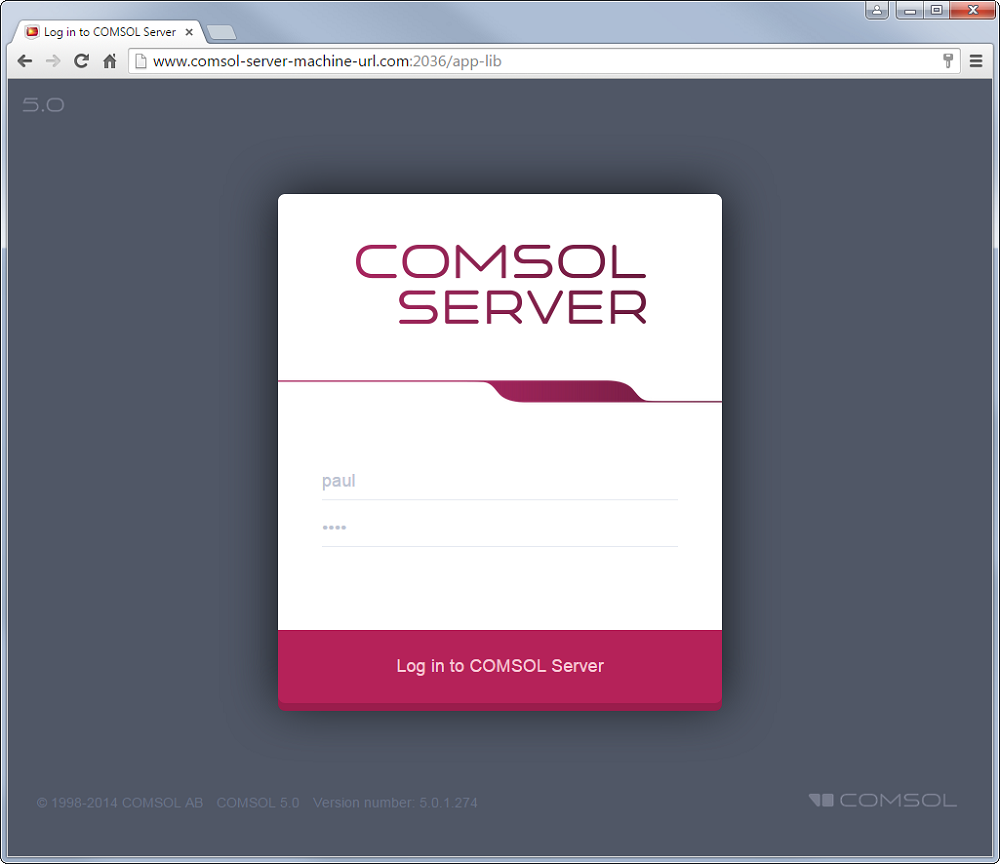
Task: Maximize the browser window
Action: [936, 10]
